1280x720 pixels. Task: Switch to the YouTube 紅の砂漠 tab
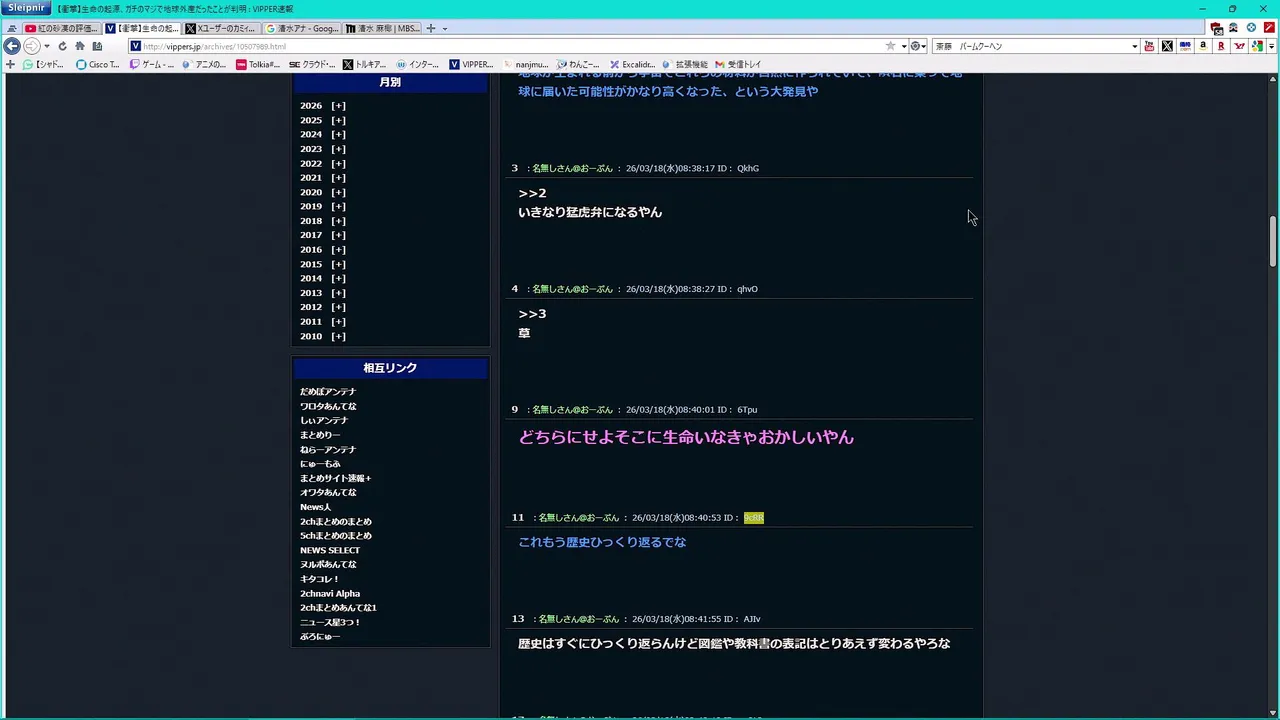62,28
